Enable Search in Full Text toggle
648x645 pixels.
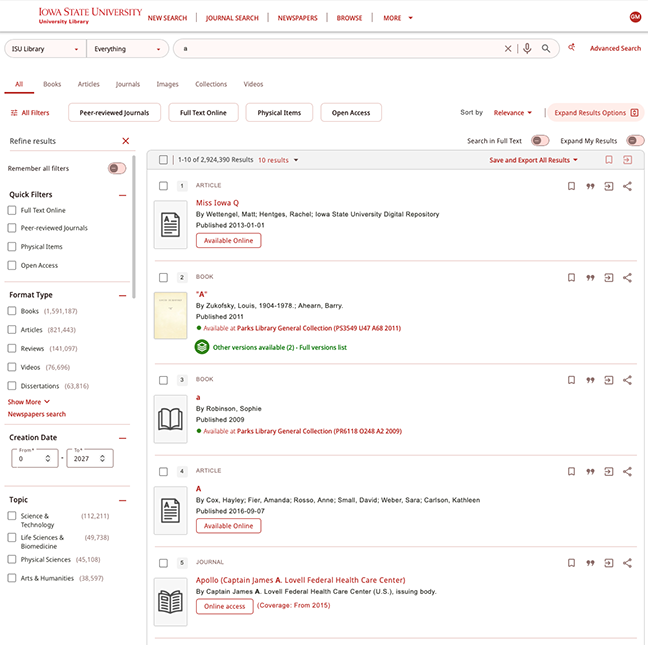tap(540, 140)
